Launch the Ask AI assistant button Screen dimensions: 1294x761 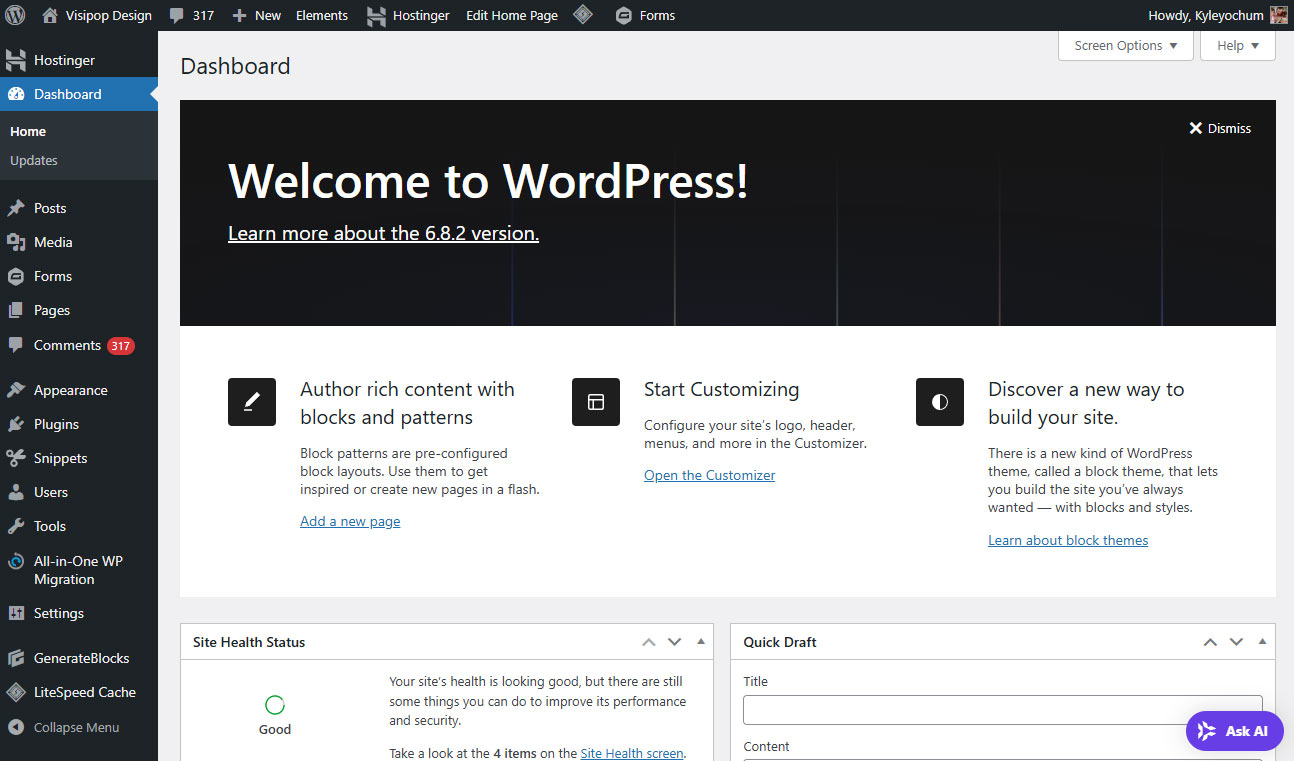pos(1234,731)
